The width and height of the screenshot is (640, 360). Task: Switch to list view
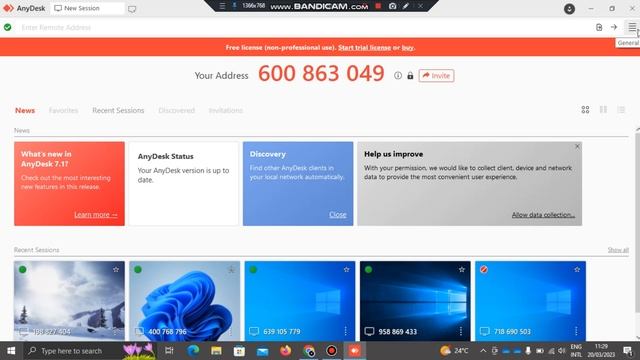tap(621, 109)
